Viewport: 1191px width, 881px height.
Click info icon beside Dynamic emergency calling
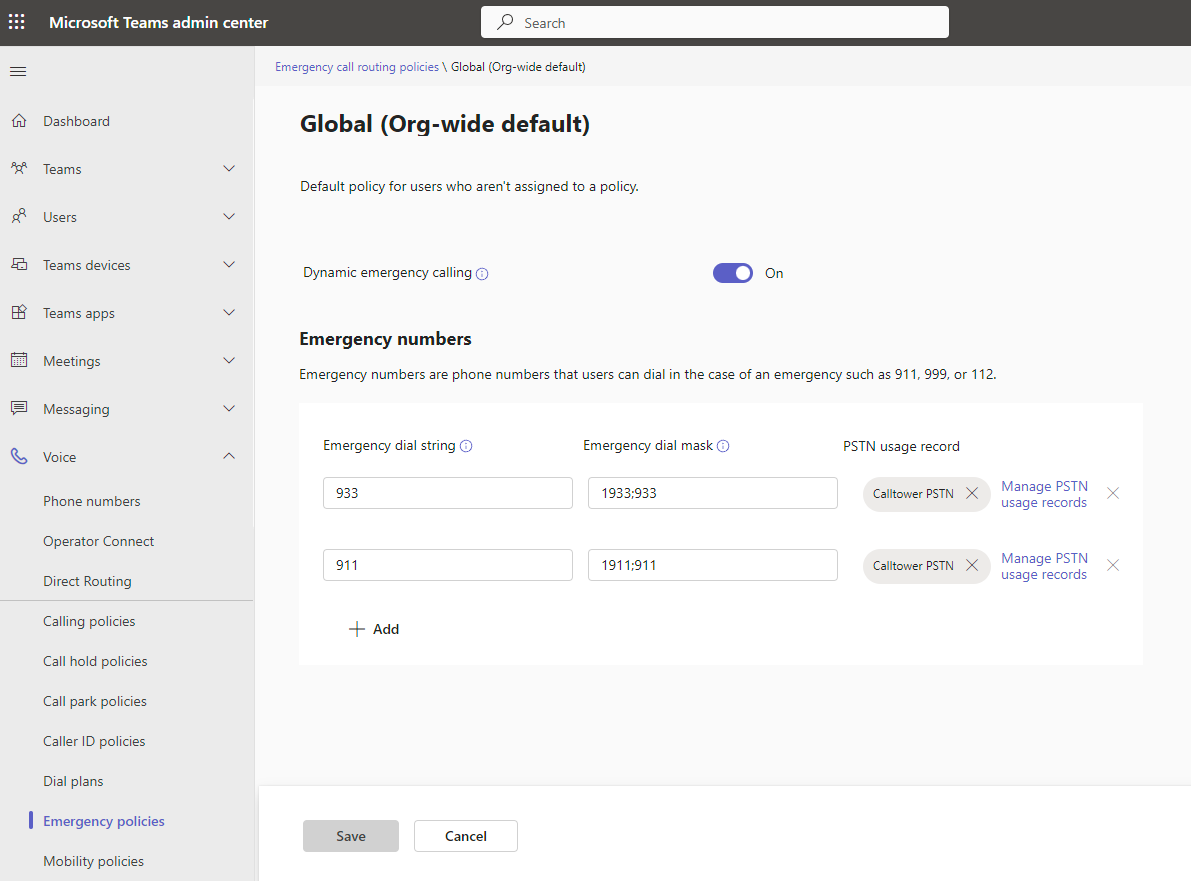coord(482,274)
